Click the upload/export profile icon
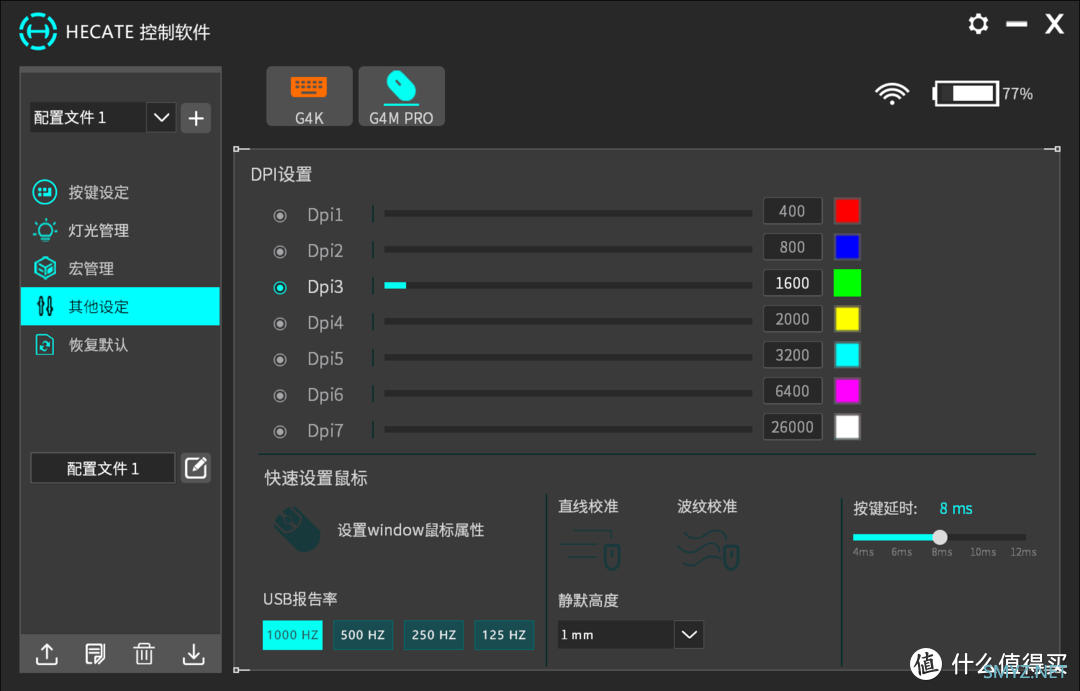The image size is (1080, 691). [x=47, y=654]
